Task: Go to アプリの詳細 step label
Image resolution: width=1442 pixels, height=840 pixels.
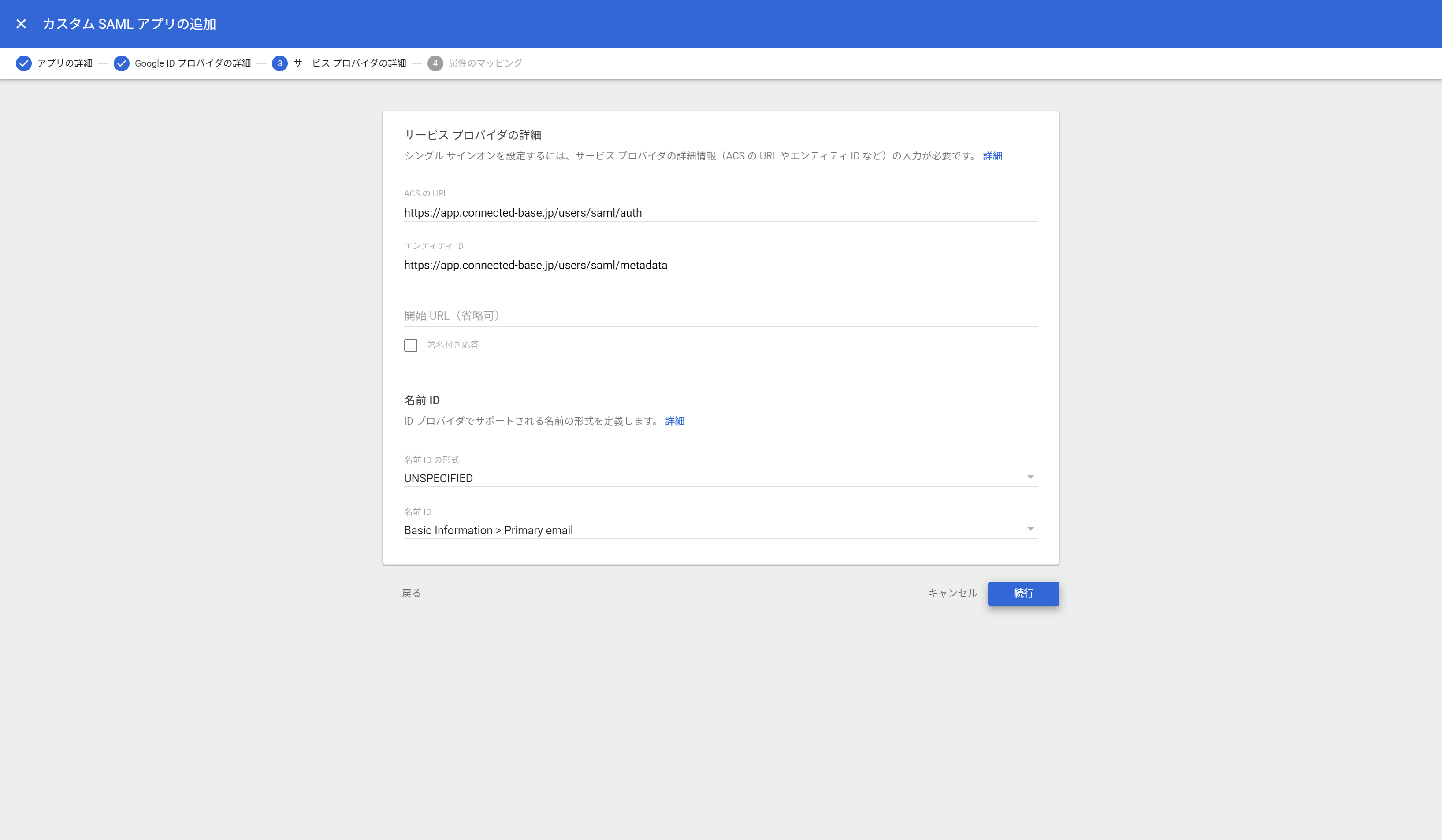Action: (65, 63)
